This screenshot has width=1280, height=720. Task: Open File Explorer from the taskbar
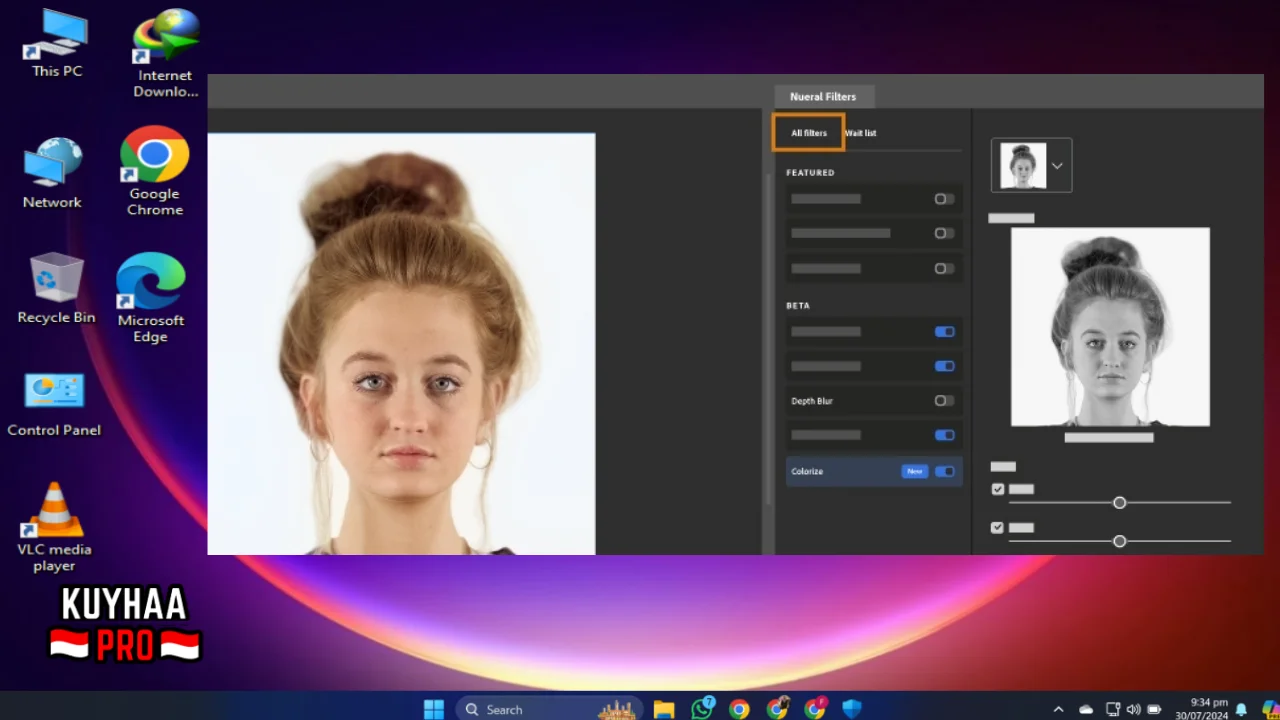pyautogui.click(x=664, y=709)
